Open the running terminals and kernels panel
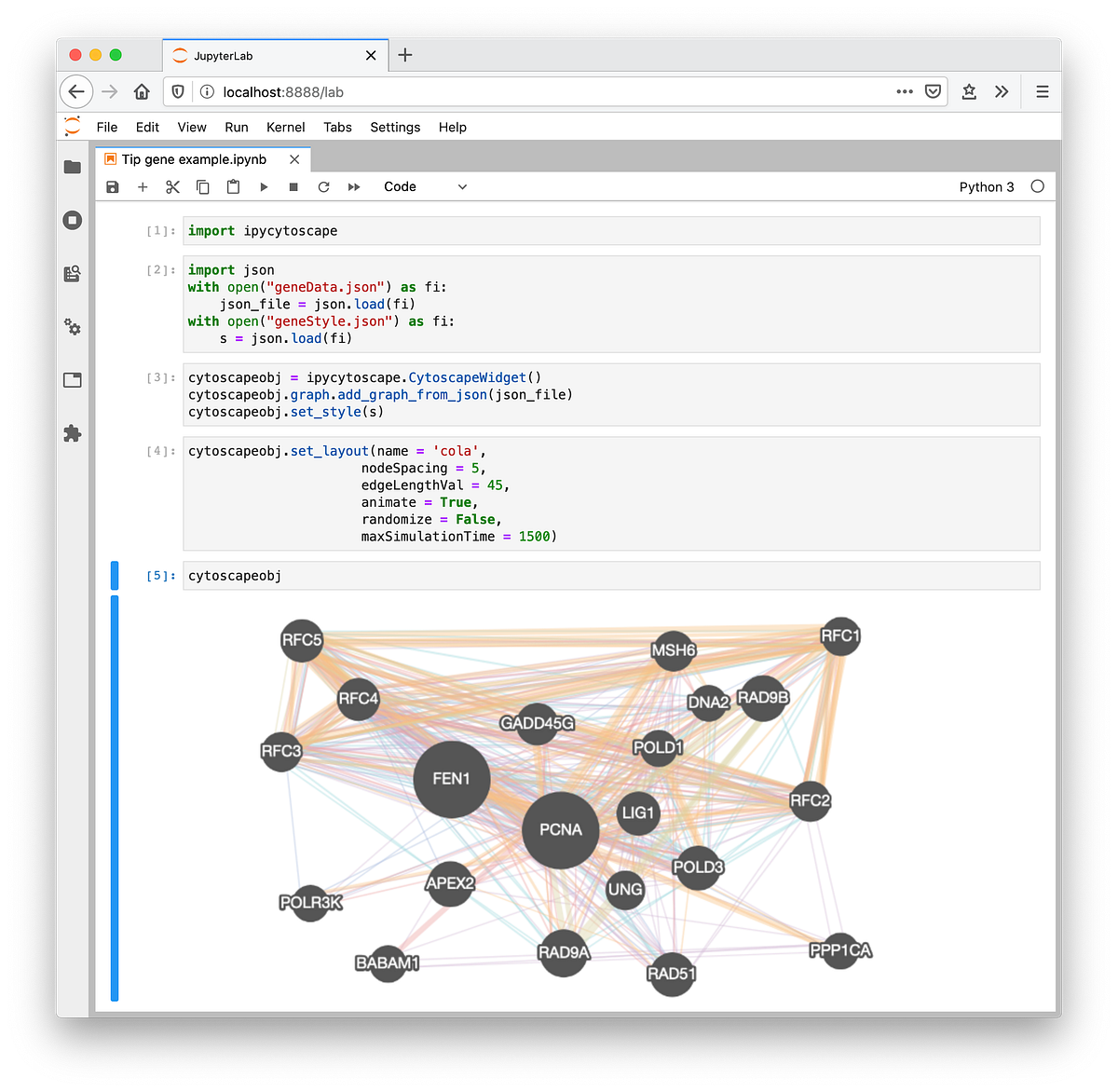 (x=73, y=221)
